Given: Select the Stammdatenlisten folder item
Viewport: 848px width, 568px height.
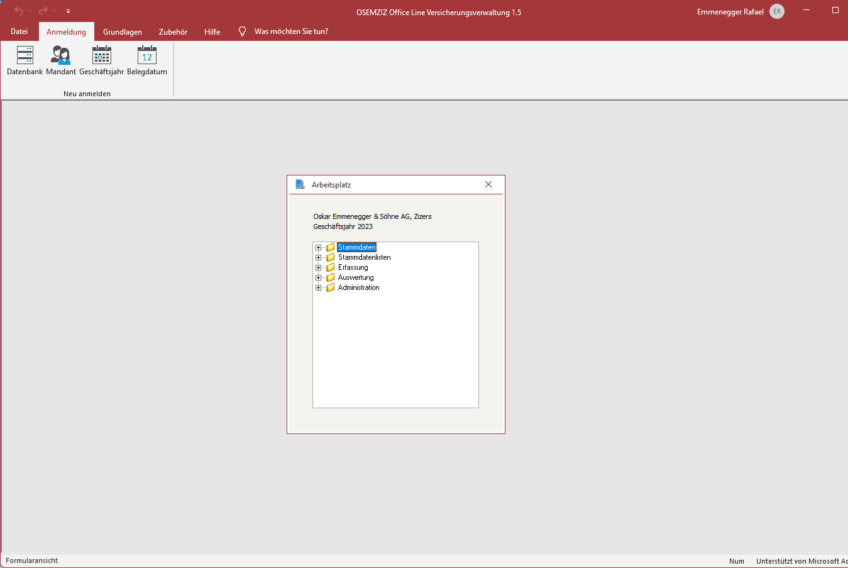Looking at the screenshot, I should tap(364, 257).
